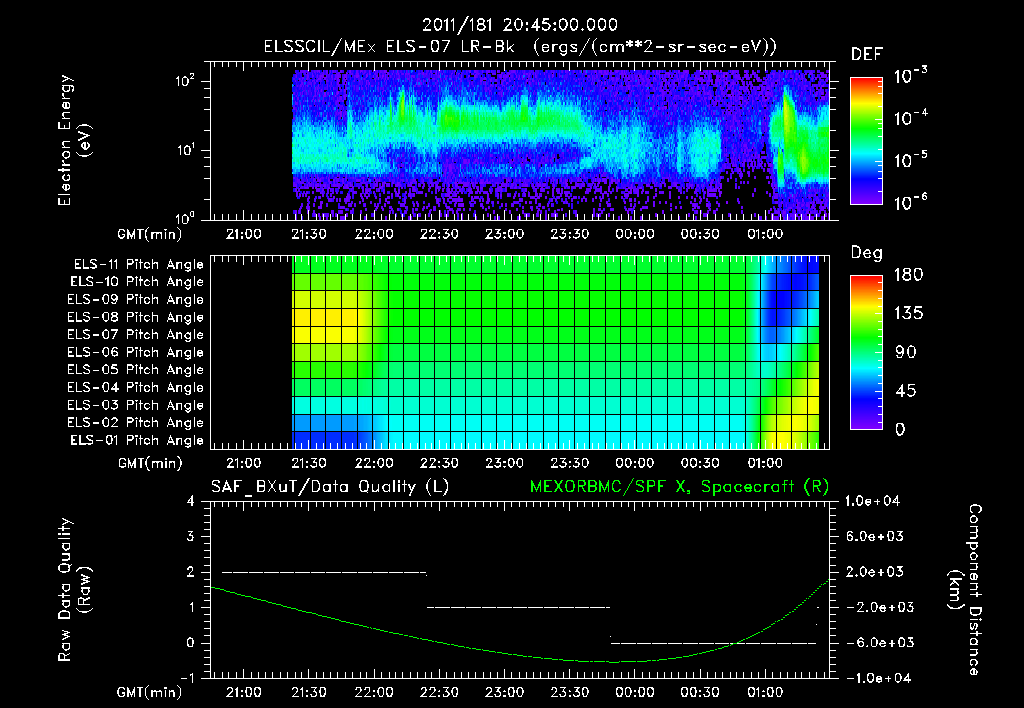Image resolution: width=1024 pixels, height=708 pixels.
Task: Click the 10^-4 tick on DEF color bar
Action: click(x=910, y=118)
